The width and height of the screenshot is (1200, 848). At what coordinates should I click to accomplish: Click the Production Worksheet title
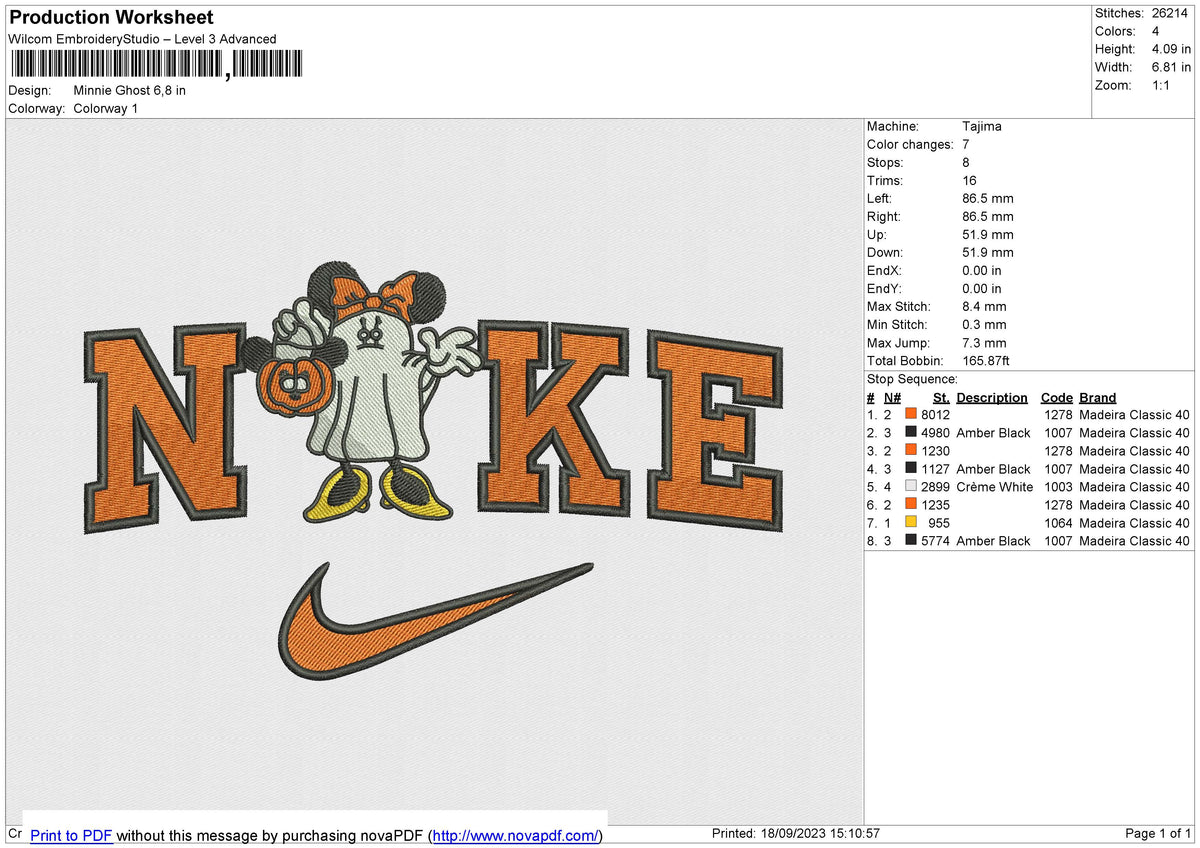click(111, 18)
